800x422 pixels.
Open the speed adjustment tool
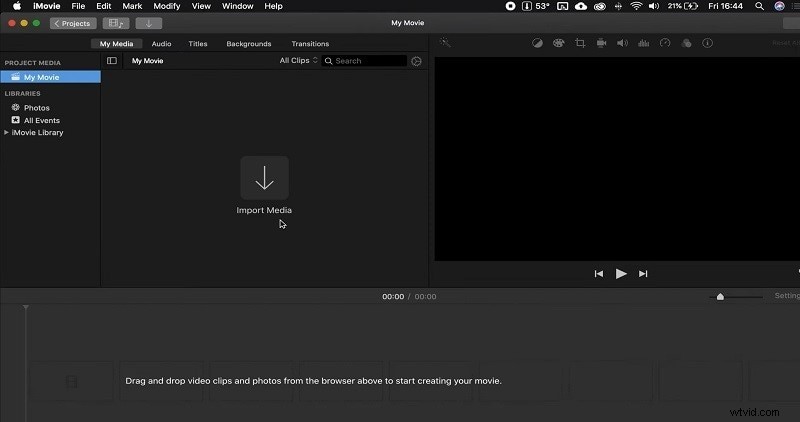tap(665, 43)
